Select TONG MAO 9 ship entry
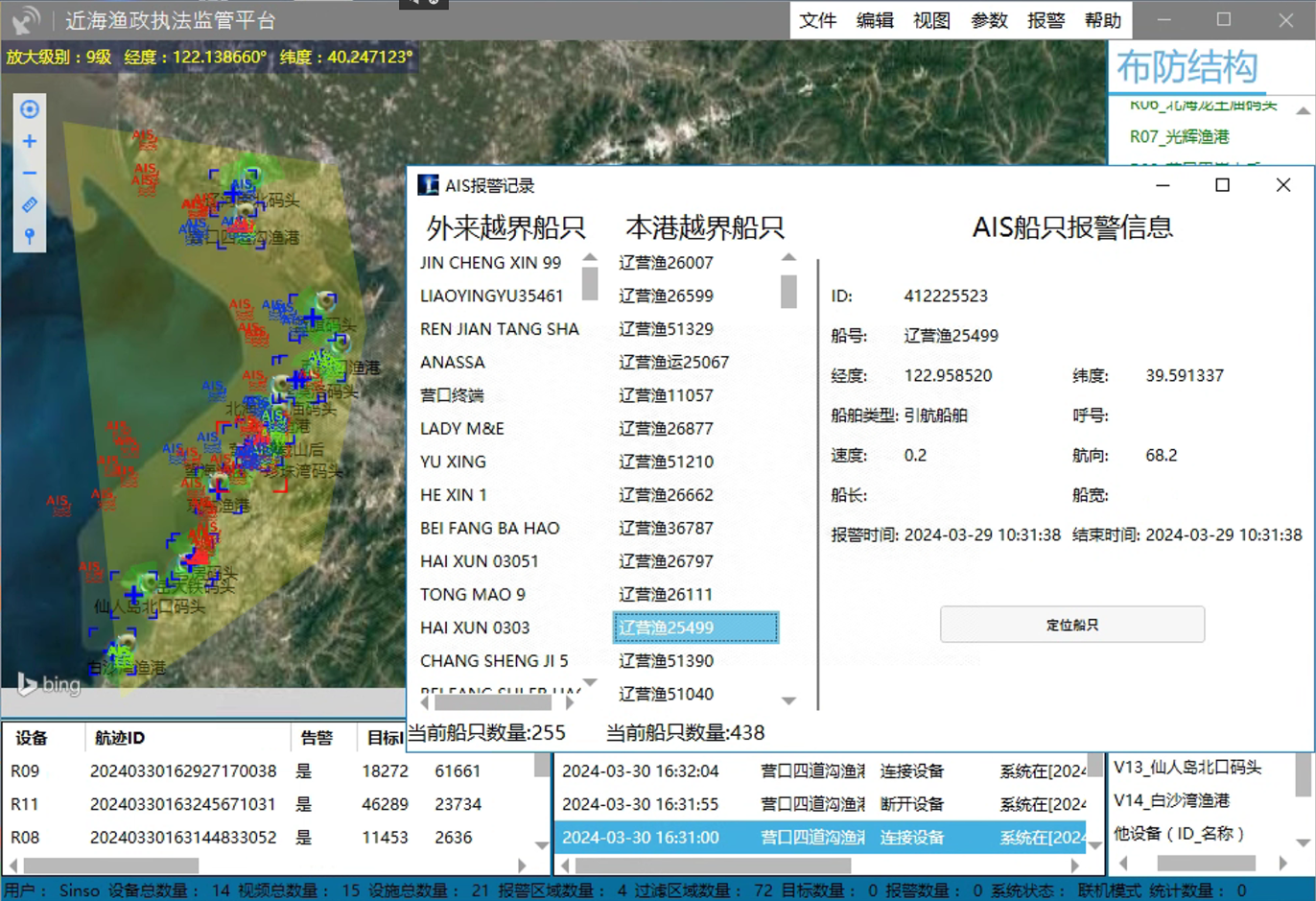 pos(473,595)
